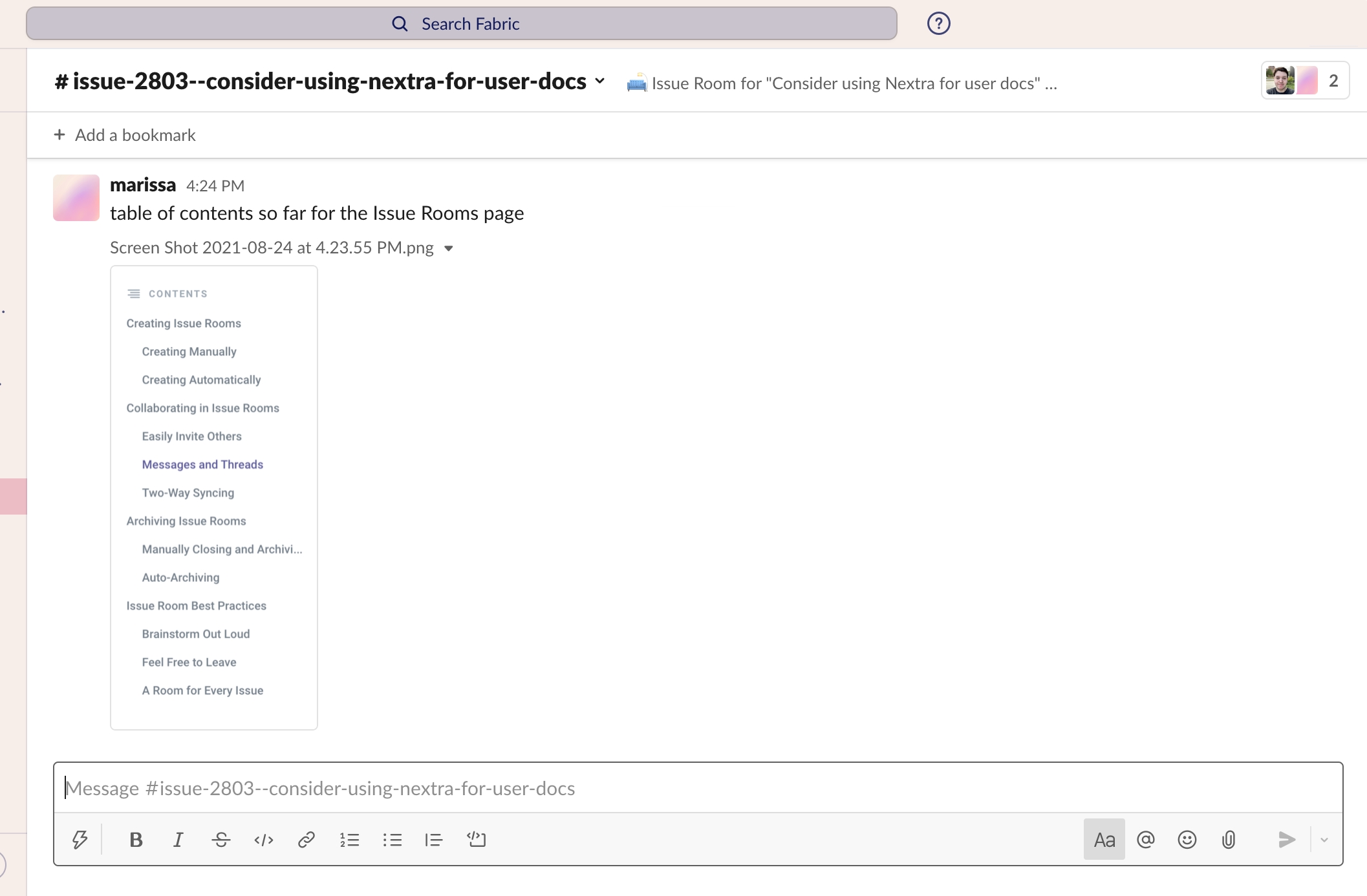Toggle the Aa formatting toolbar
The image size is (1367, 896).
click(1104, 840)
